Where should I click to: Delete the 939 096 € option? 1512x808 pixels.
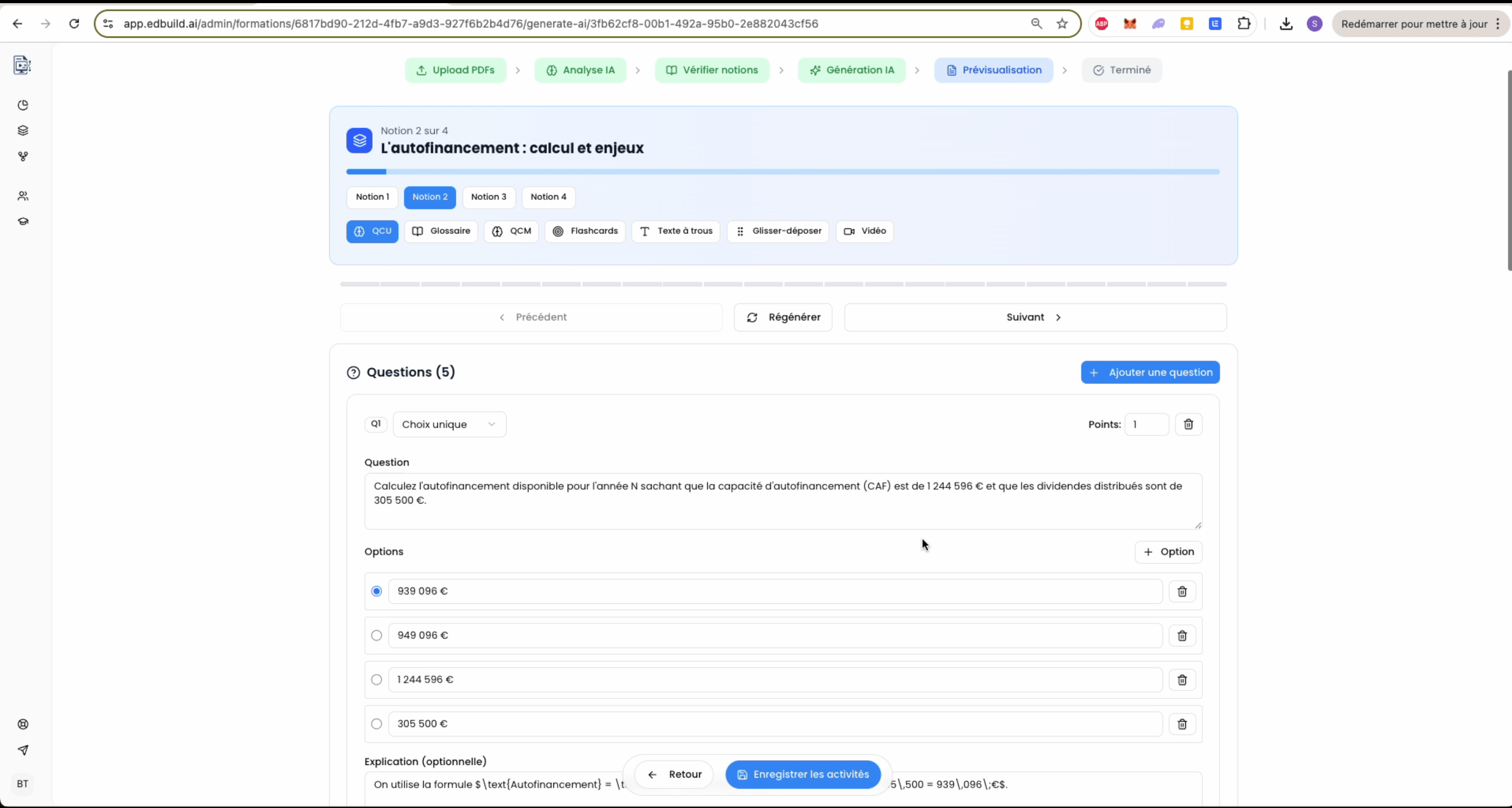click(x=1182, y=591)
